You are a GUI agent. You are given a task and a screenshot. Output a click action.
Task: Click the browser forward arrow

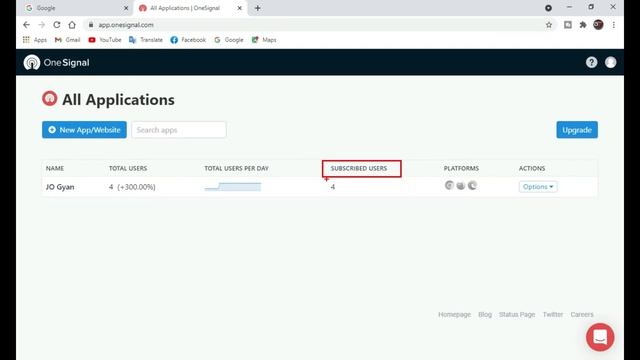point(42,25)
